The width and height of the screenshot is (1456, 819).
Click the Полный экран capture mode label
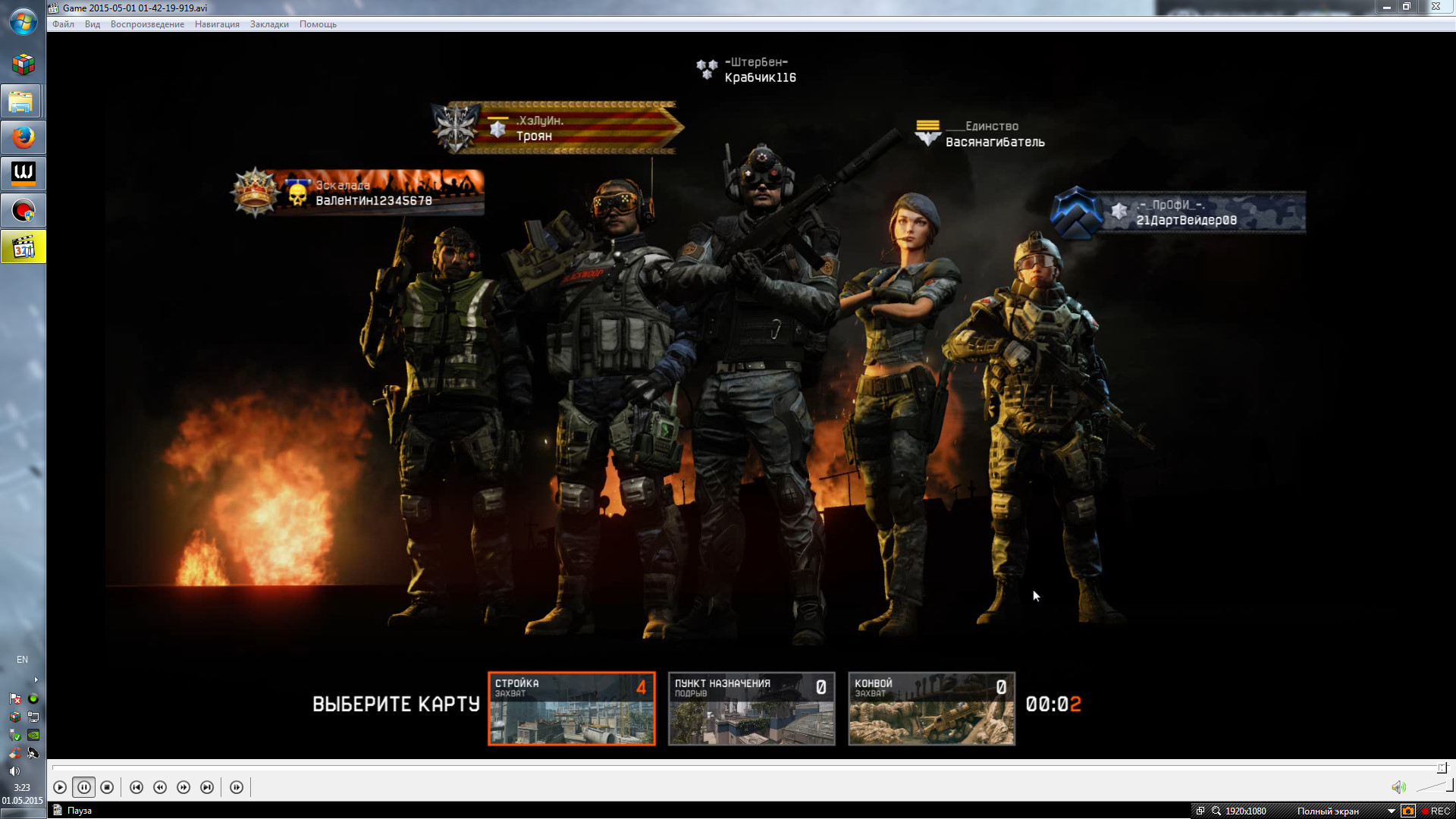point(1328,811)
